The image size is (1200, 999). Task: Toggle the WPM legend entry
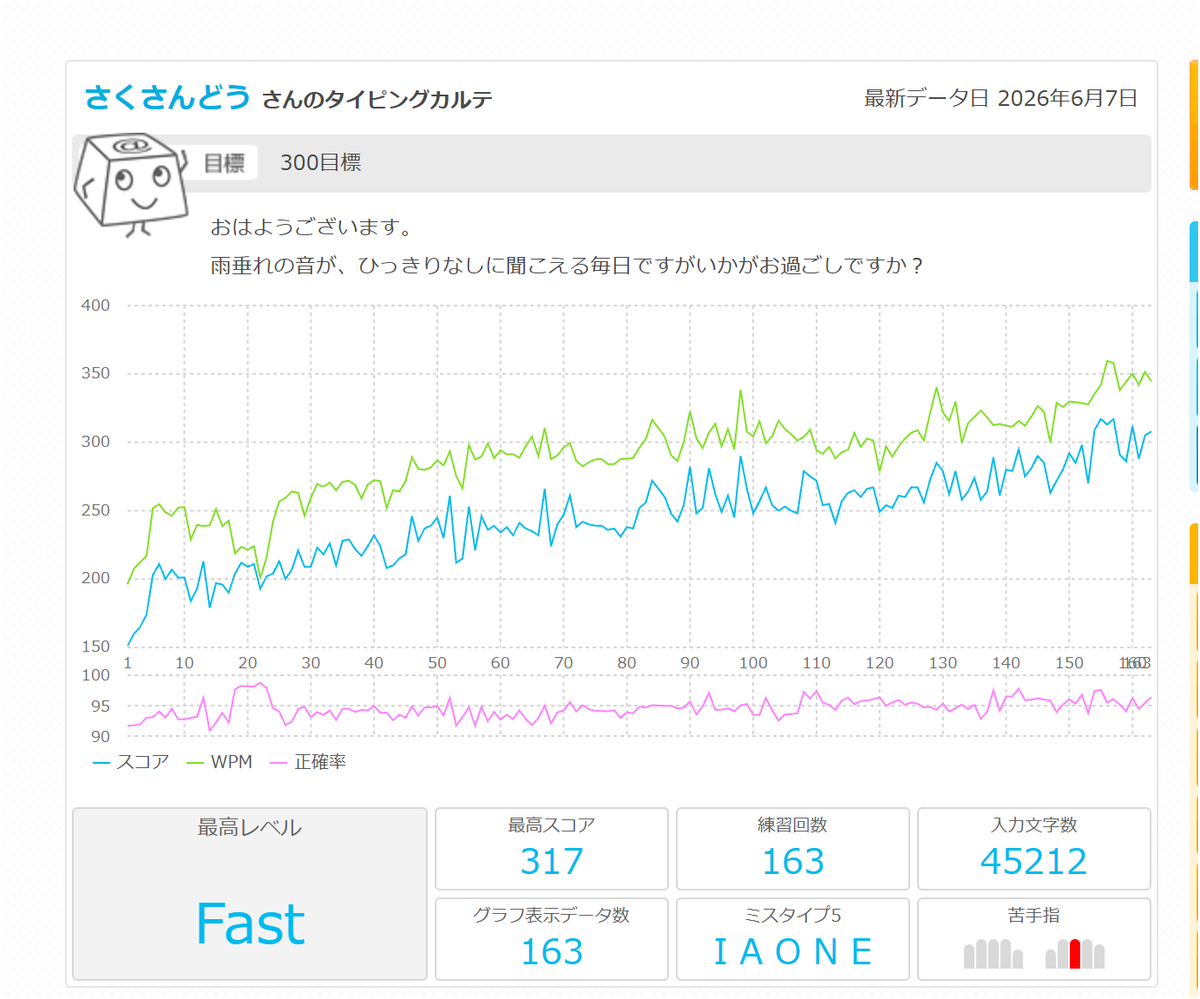221,762
